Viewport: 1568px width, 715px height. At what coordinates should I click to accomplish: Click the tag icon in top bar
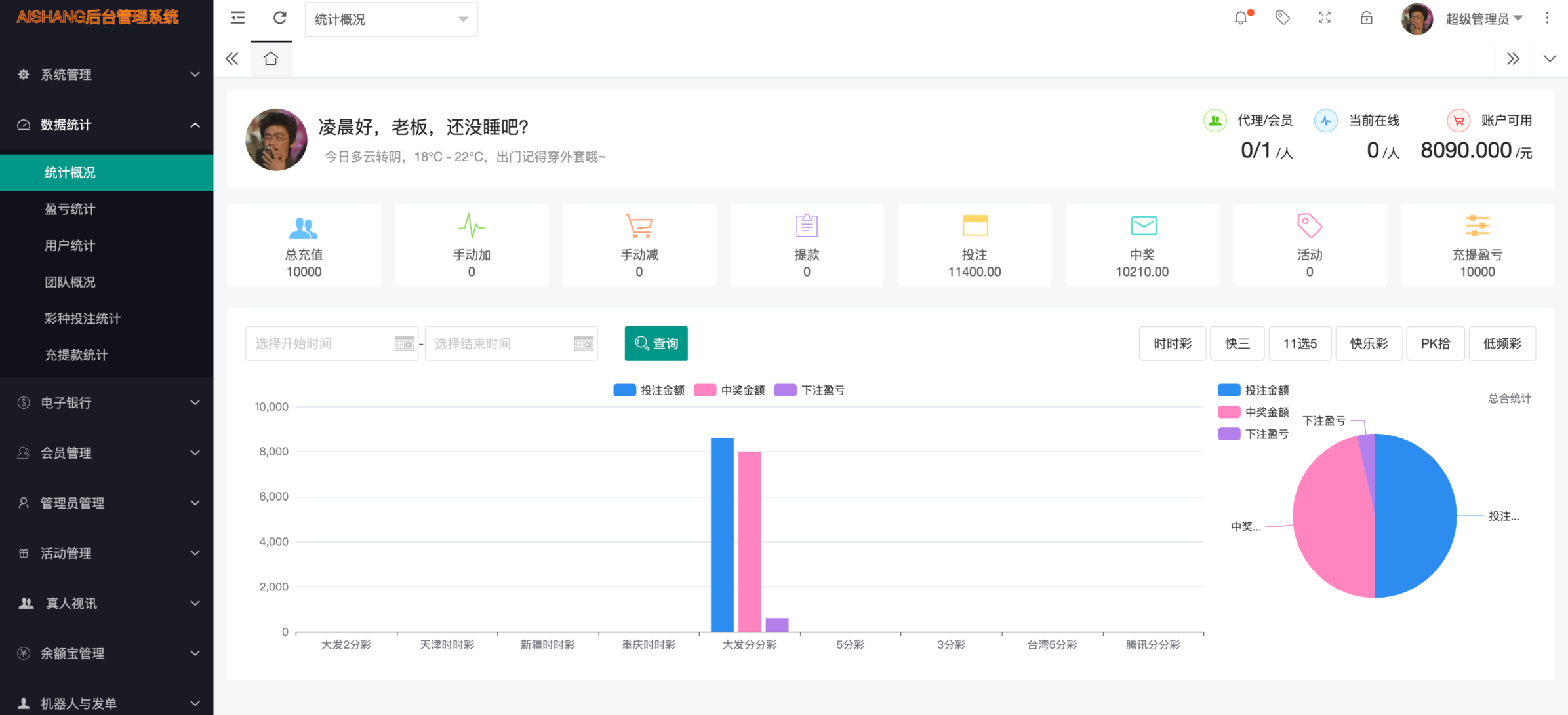pos(1282,18)
